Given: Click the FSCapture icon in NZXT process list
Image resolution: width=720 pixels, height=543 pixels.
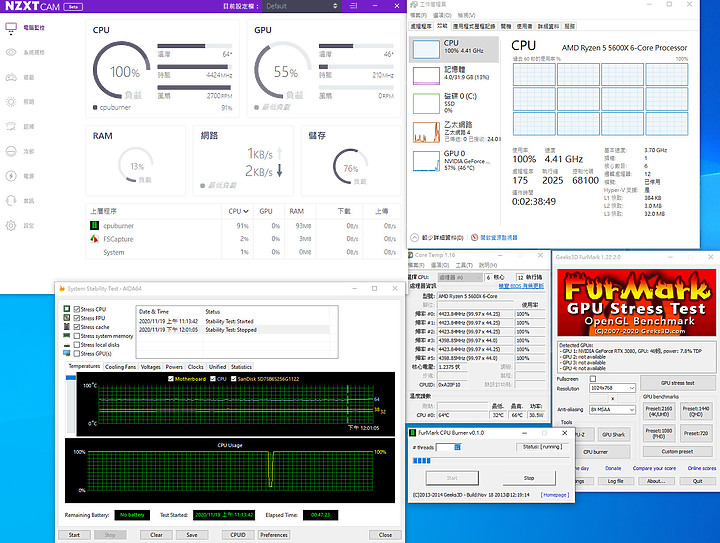Looking at the screenshot, I should (94, 239).
